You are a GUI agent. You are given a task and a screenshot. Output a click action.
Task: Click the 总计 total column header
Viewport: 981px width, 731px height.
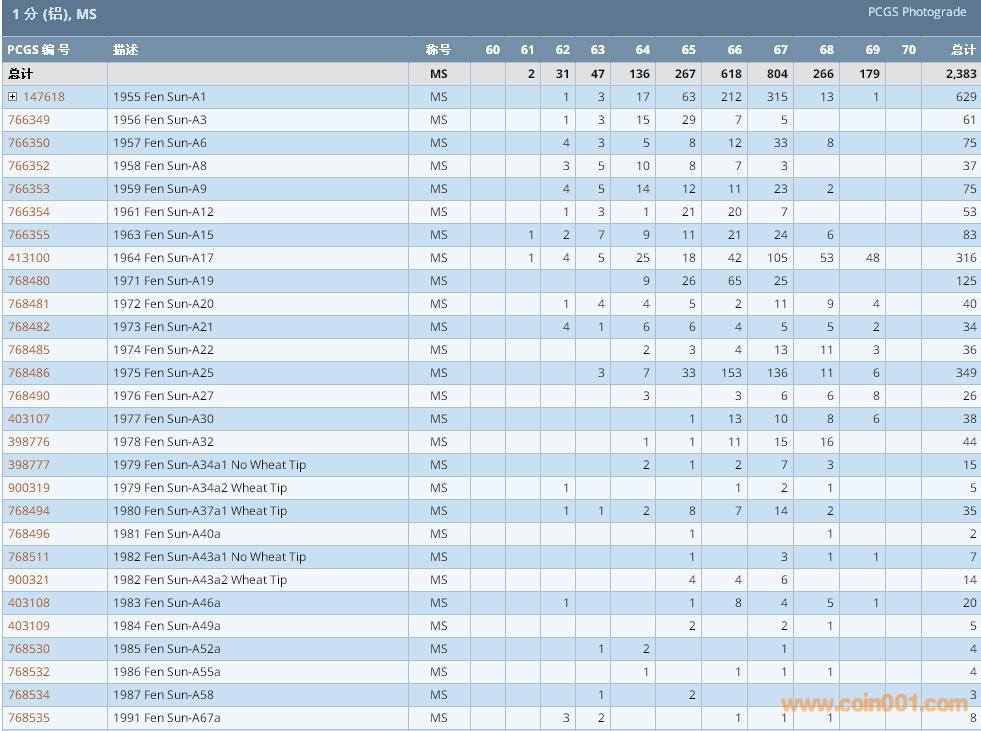pyautogui.click(x=963, y=50)
